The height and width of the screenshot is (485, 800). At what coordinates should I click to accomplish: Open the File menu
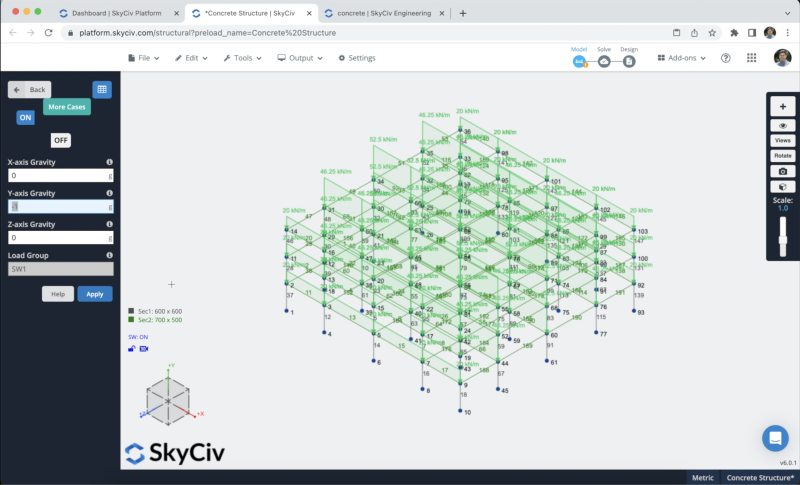tap(143, 58)
